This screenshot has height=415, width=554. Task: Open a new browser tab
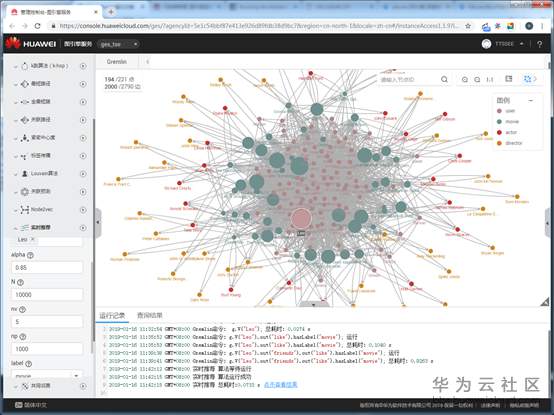[x=111, y=12]
